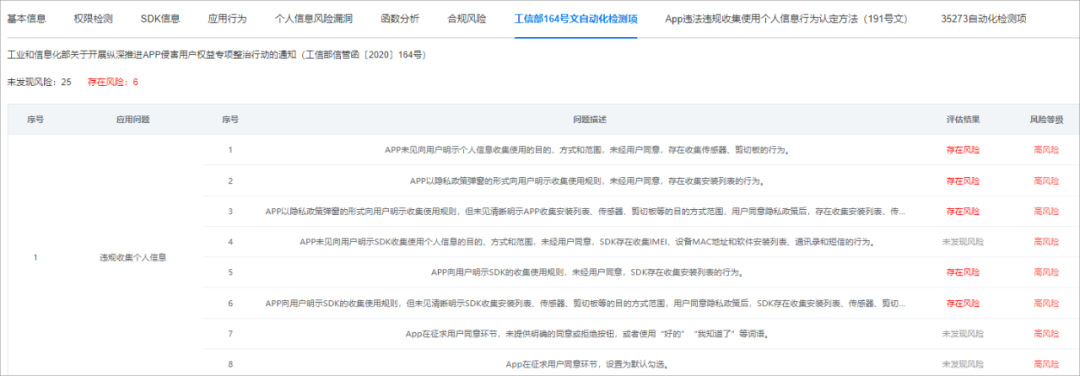The image size is (1080, 376).
Task: Click 未发现风险 result in row 4
Action: coord(962,242)
